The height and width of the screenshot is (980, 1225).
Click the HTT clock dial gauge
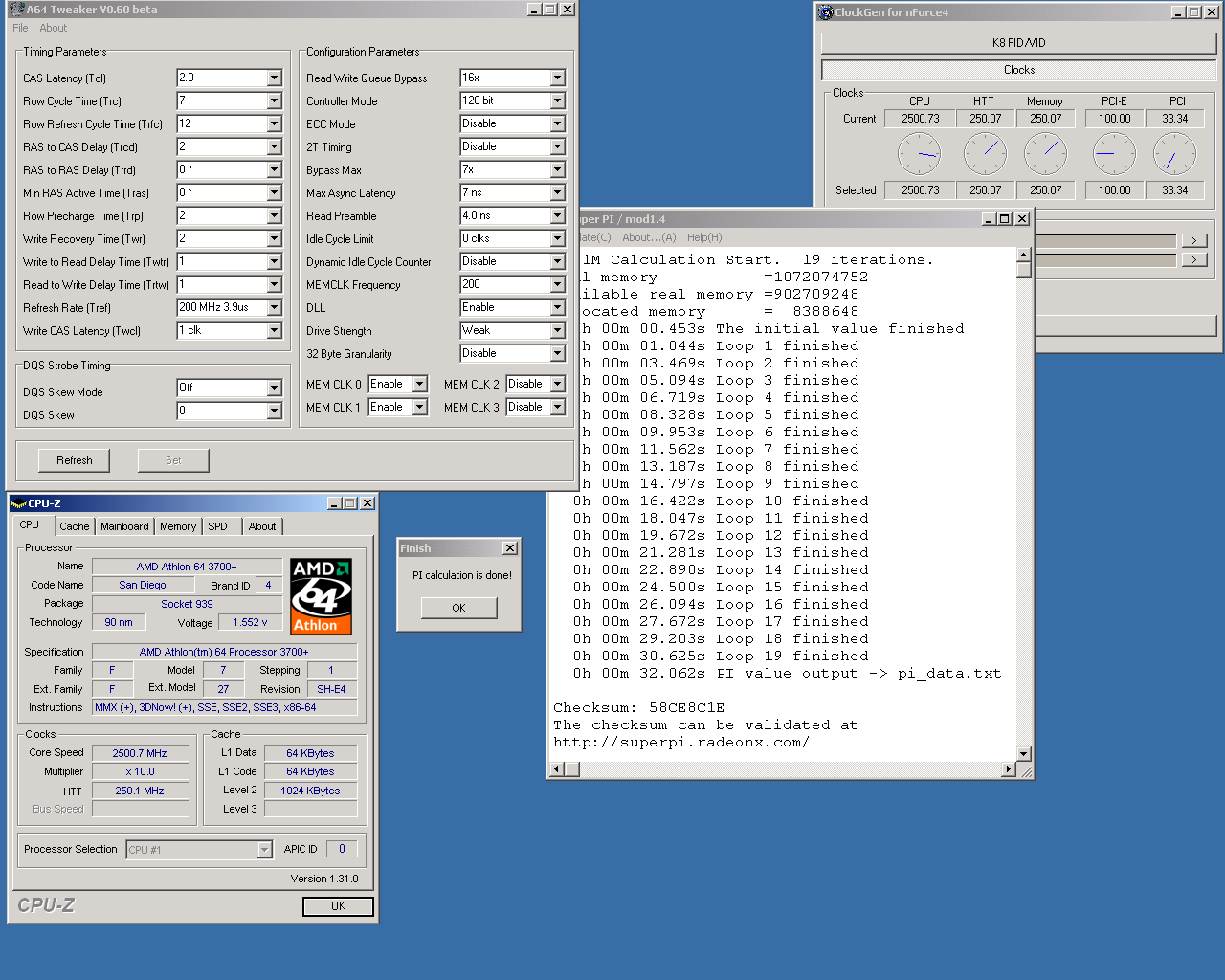[985, 154]
